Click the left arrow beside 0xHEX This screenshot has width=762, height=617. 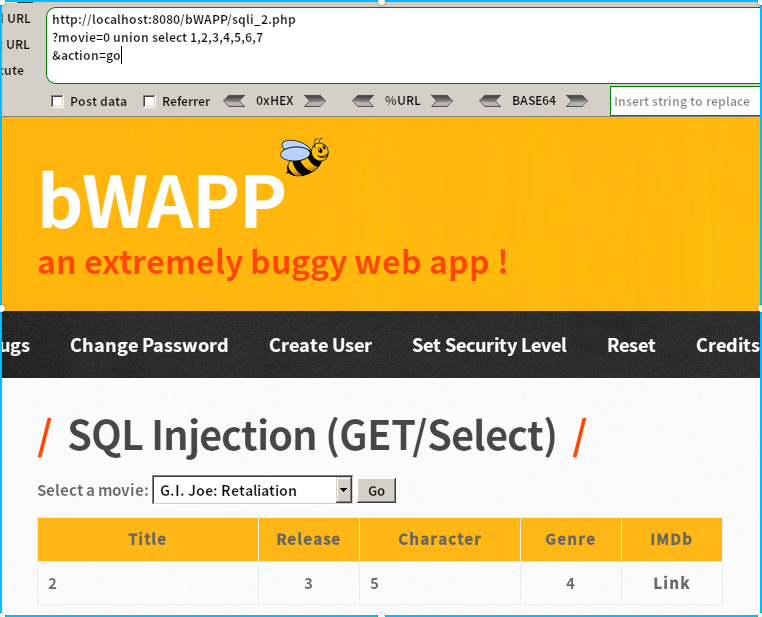coord(234,101)
